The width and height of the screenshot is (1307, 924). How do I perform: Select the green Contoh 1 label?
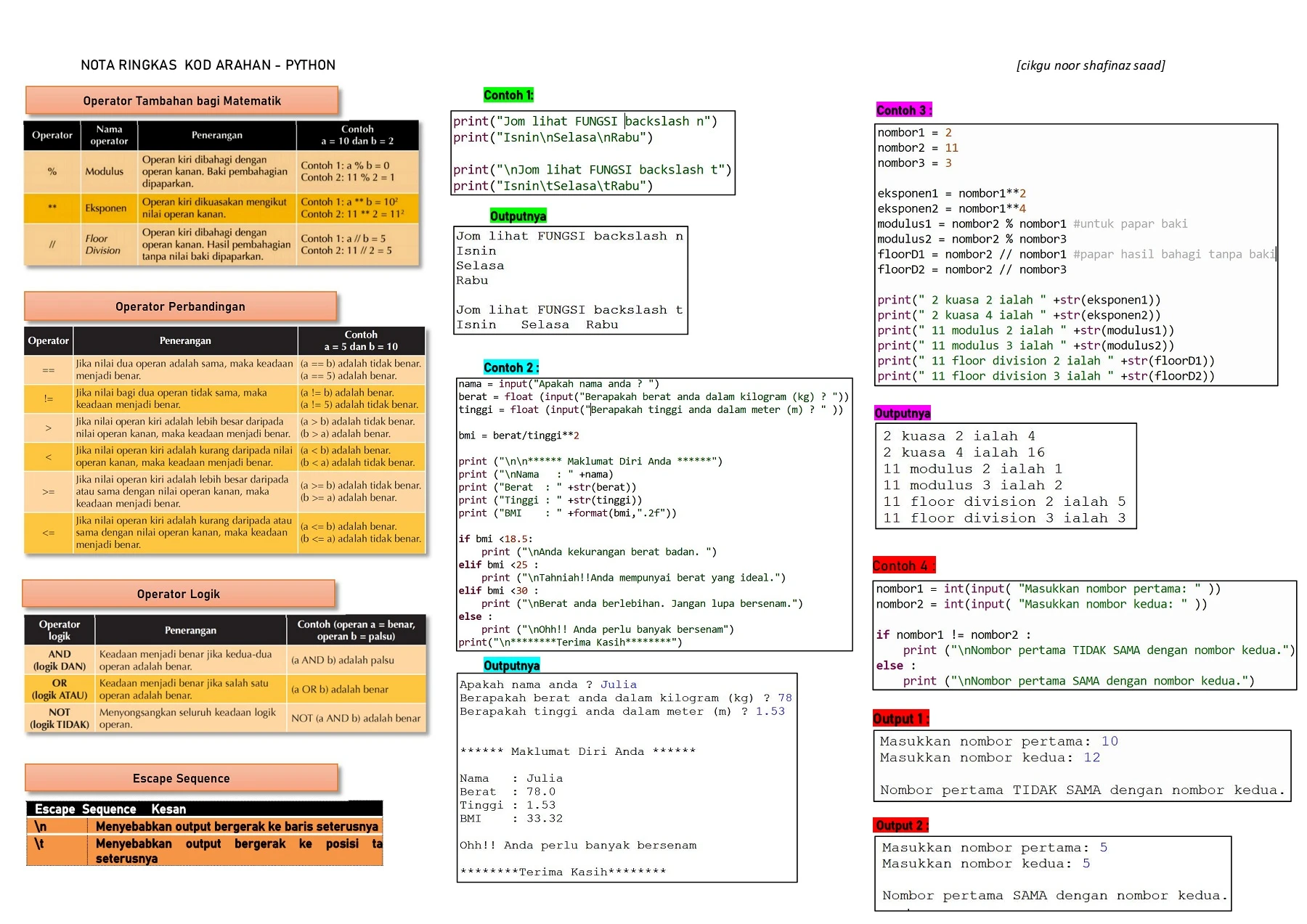coord(508,95)
